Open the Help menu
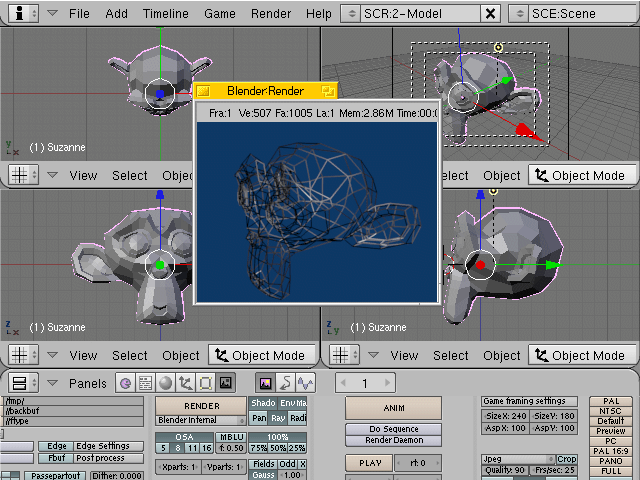 tap(318, 13)
